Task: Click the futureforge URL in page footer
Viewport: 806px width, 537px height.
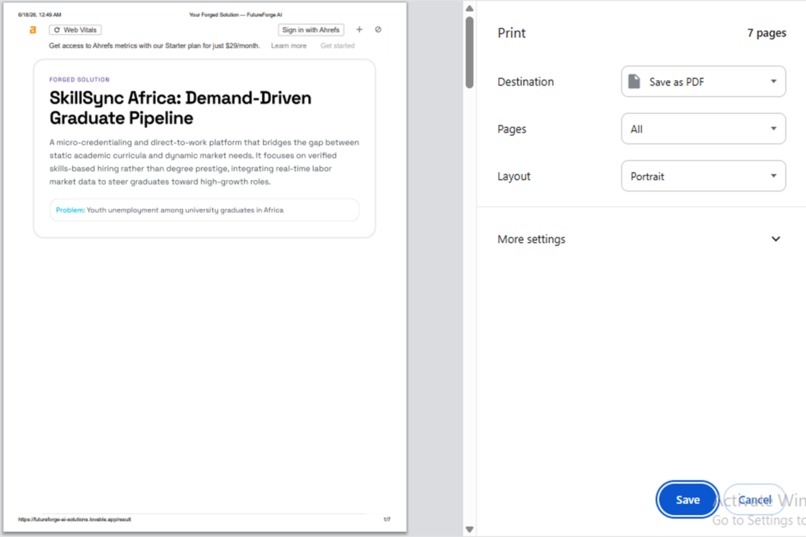Action: pos(75,520)
